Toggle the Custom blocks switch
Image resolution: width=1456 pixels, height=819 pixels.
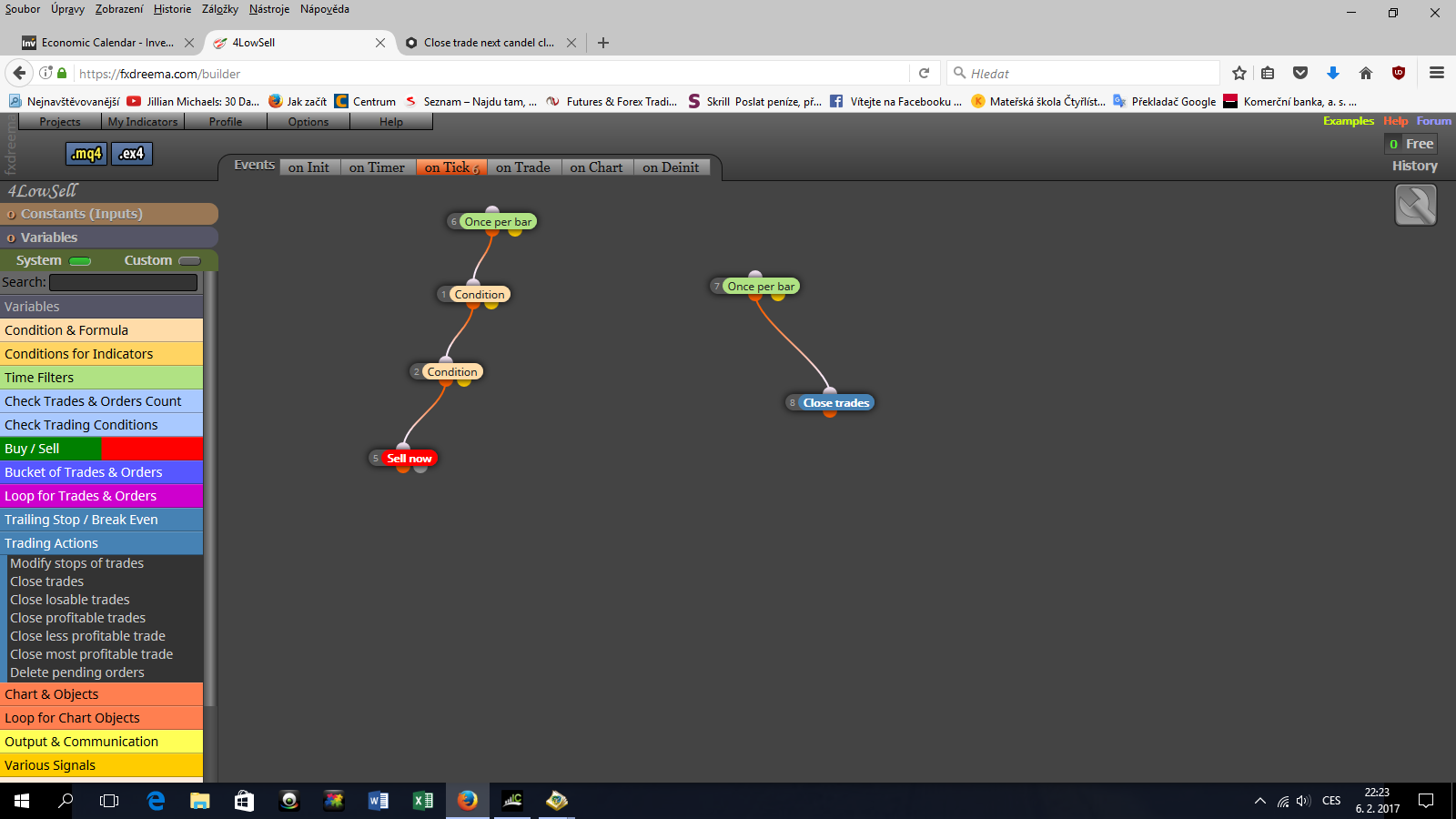[x=189, y=261]
